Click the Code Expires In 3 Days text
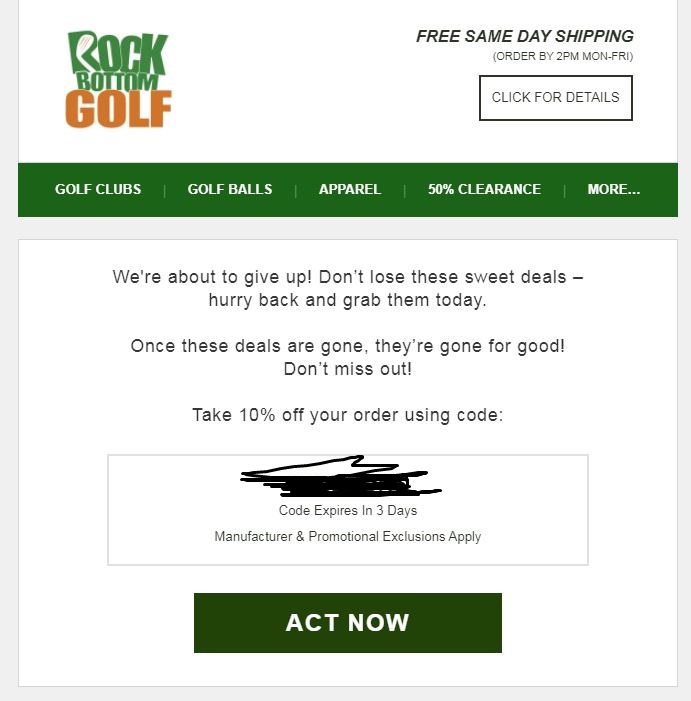 pyautogui.click(x=348, y=510)
